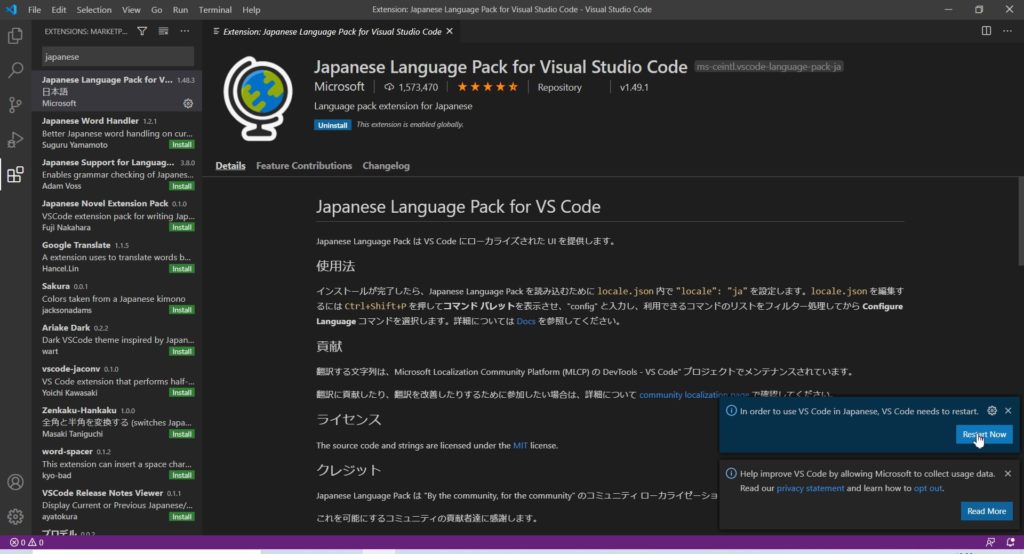Open the Help menu
Viewport: 1024px width, 554px height.
coord(251,9)
